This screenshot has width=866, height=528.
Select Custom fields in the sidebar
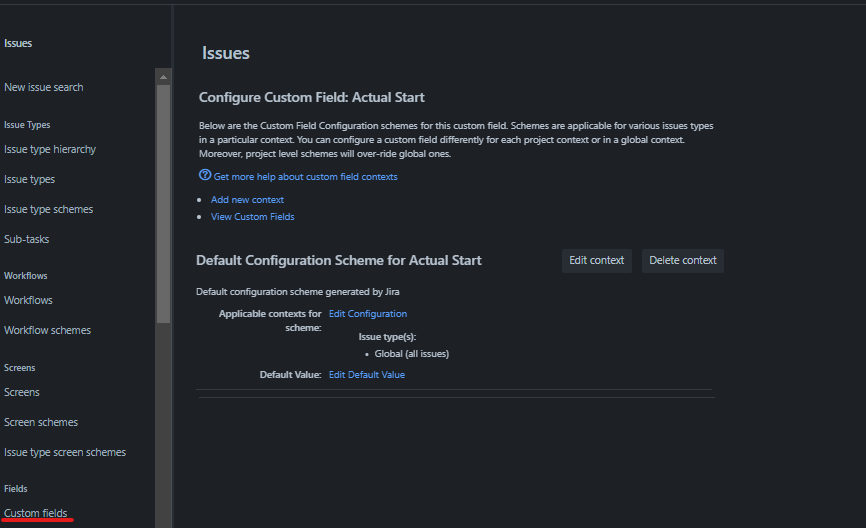(x=36, y=514)
